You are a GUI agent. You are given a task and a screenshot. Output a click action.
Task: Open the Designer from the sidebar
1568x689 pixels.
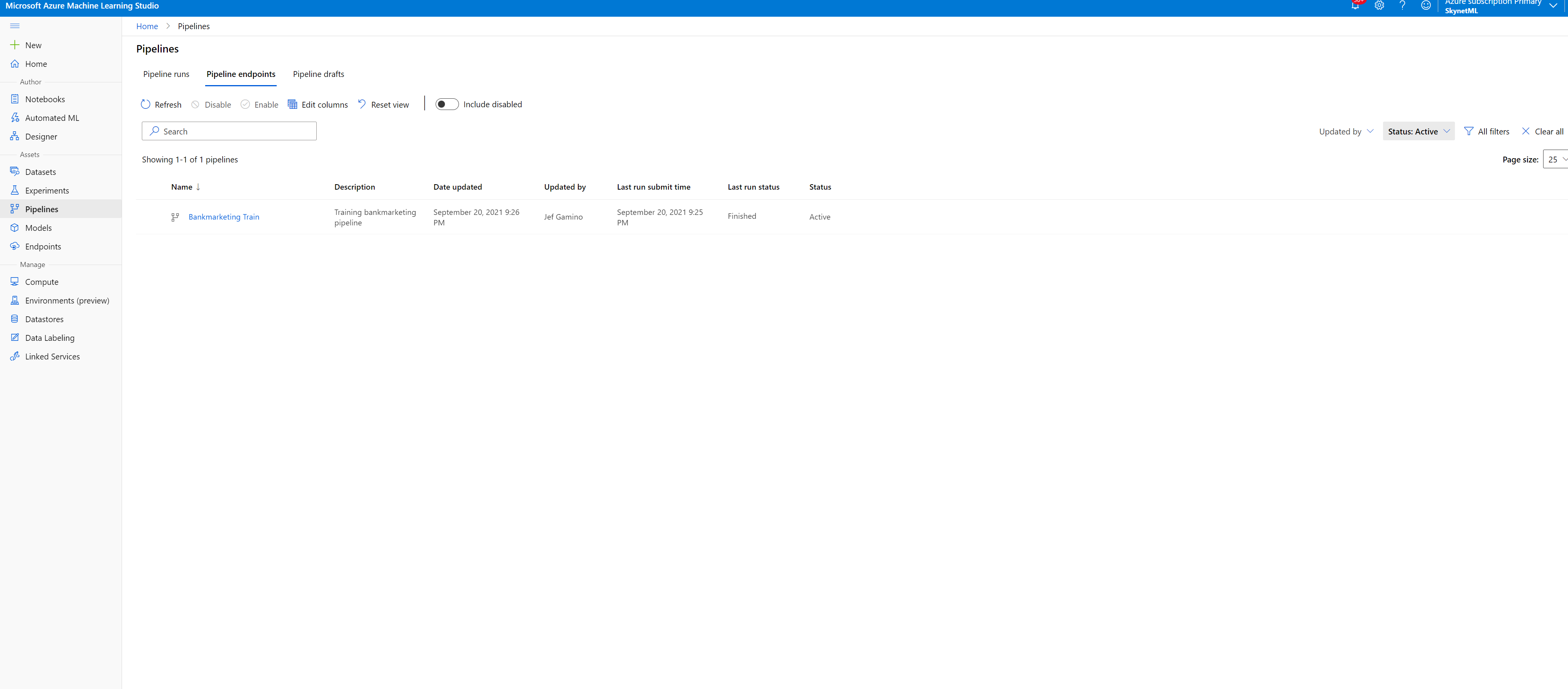[x=42, y=136]
